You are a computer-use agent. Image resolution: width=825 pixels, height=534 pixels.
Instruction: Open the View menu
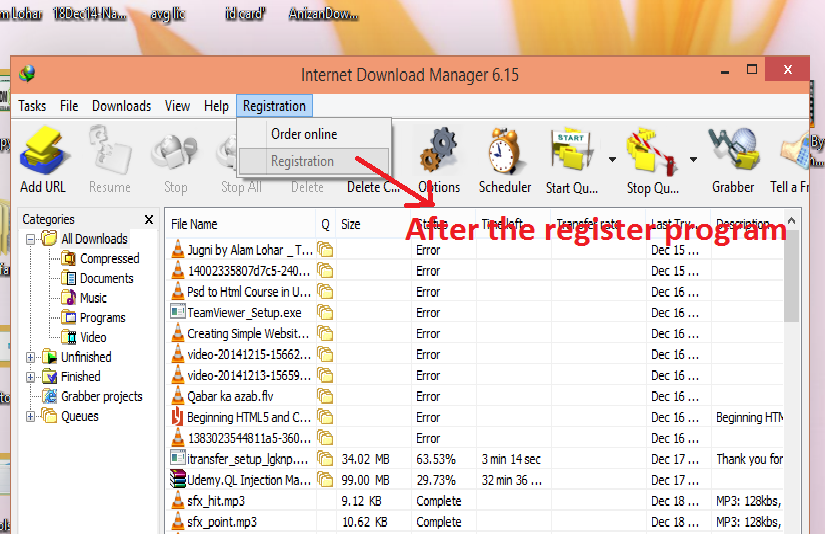pyautogui.click(x=177, y=106)
